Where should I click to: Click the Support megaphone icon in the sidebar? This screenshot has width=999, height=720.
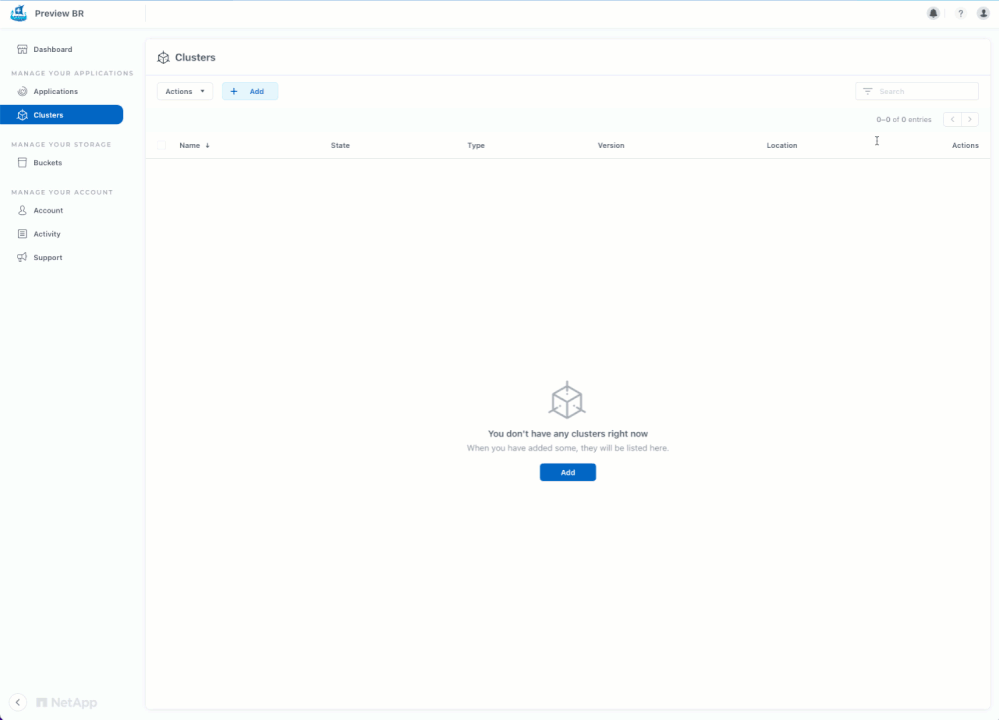click(x=22, y=257)
